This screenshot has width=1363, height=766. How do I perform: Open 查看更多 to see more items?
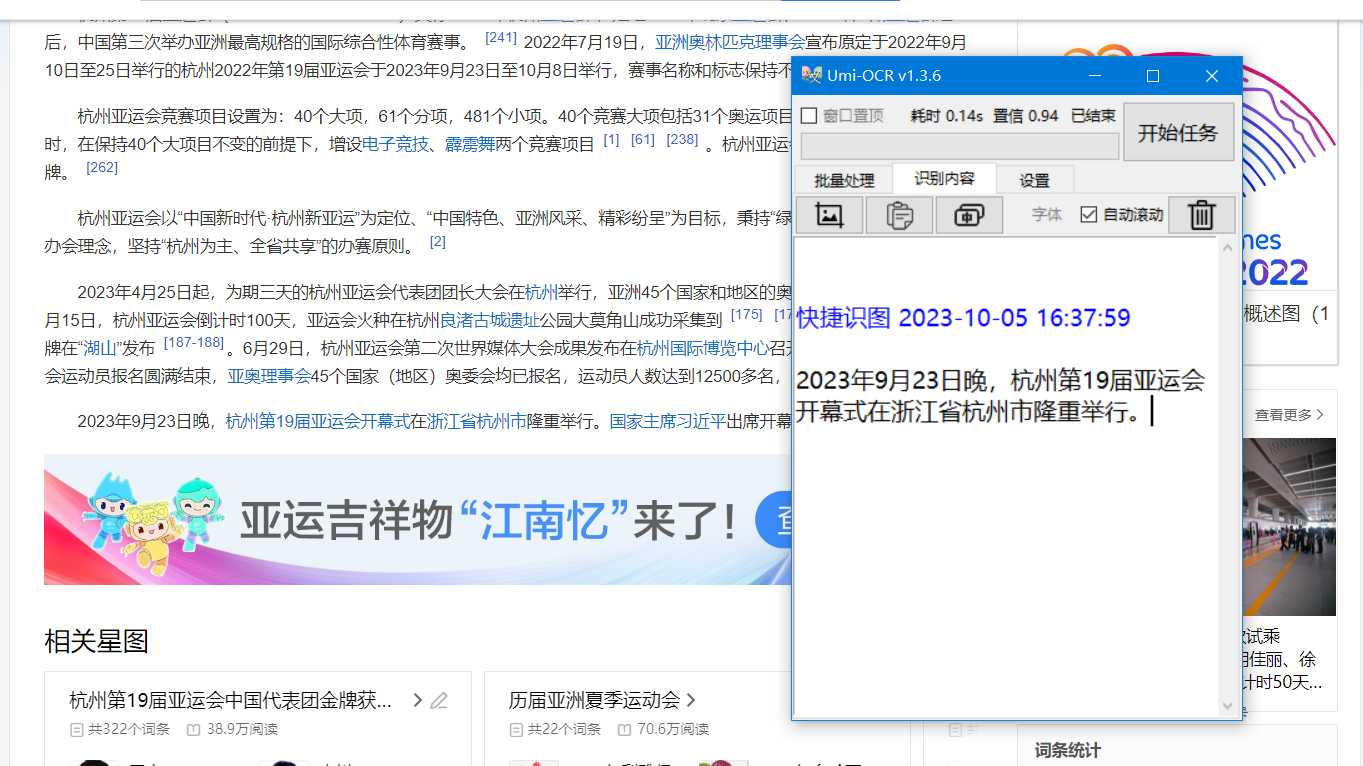pyautogui.click(x=1283, y=413)
